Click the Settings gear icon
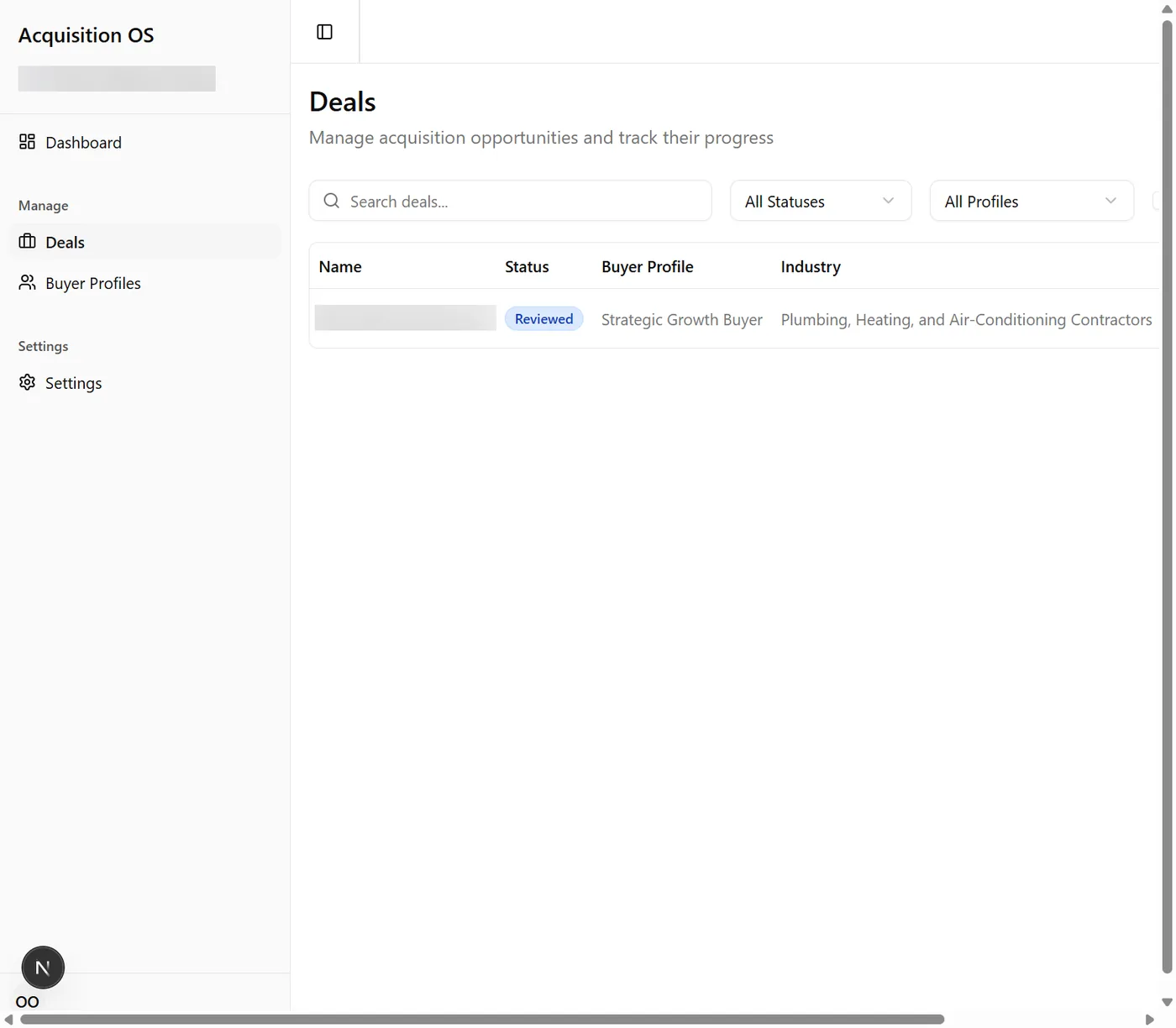Viewport: 1176px width, 1028px height. [27, 382]
